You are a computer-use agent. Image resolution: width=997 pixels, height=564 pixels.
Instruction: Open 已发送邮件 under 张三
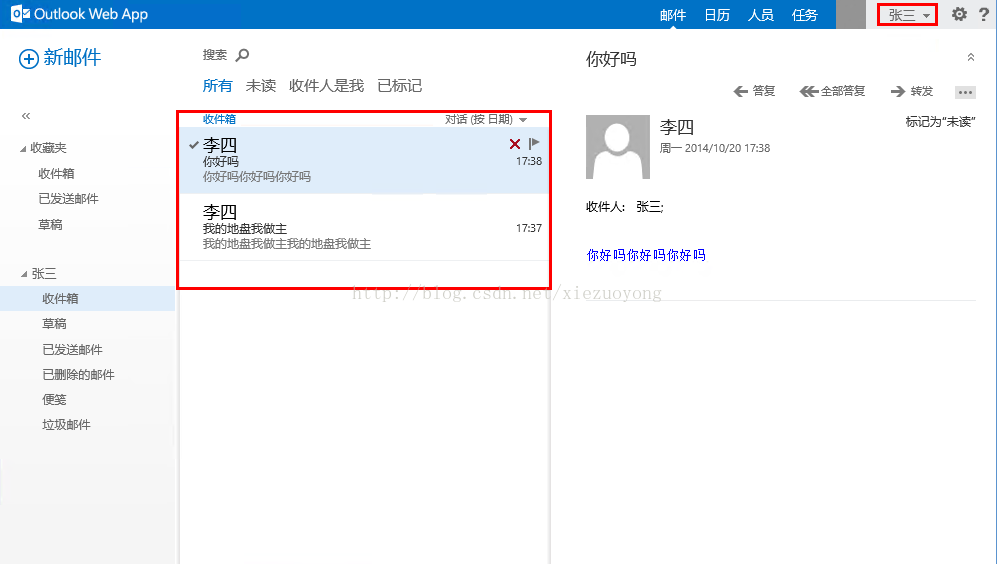click(72, 350)
